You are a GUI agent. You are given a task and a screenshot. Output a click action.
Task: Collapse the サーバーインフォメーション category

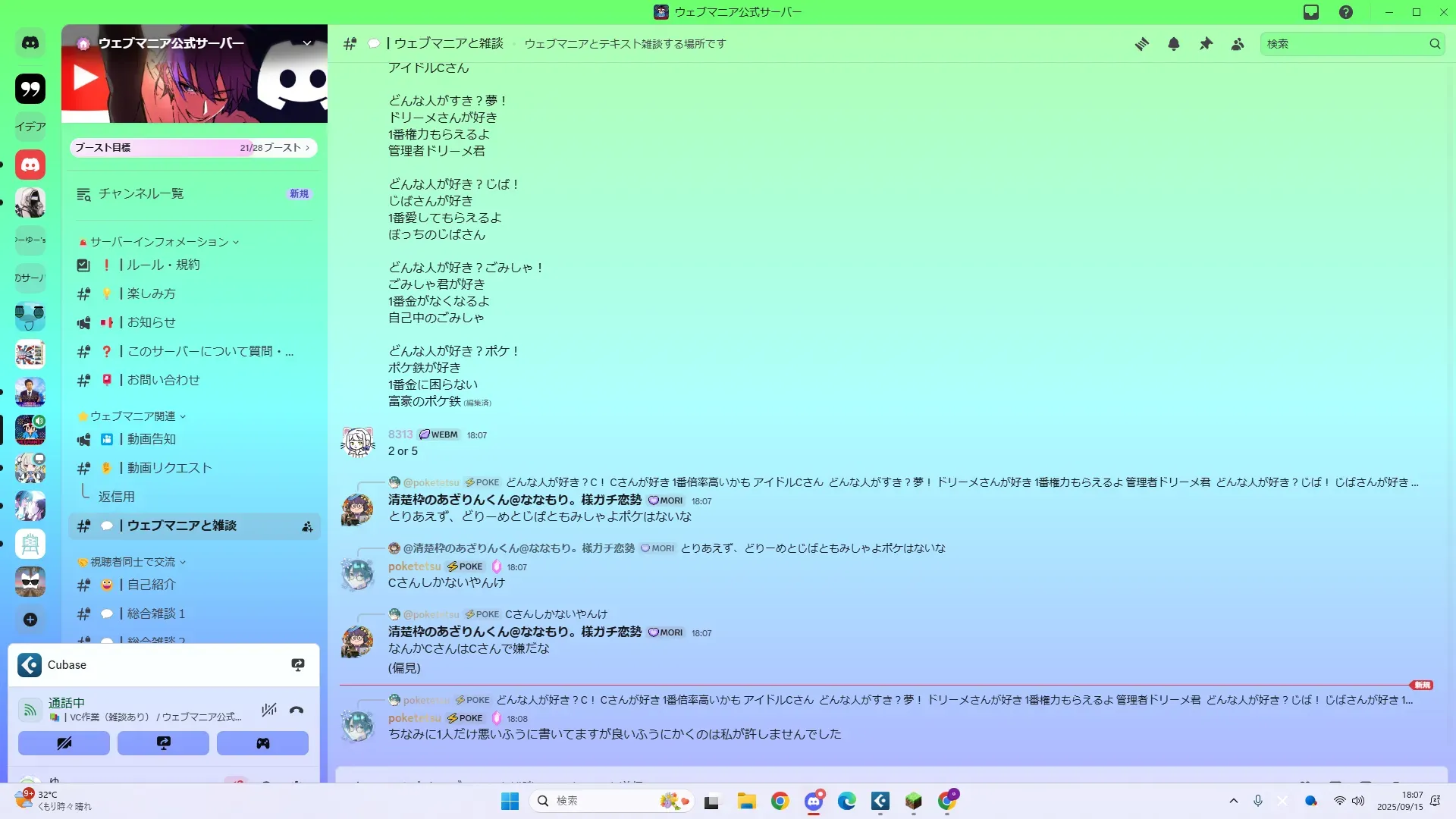159,242
